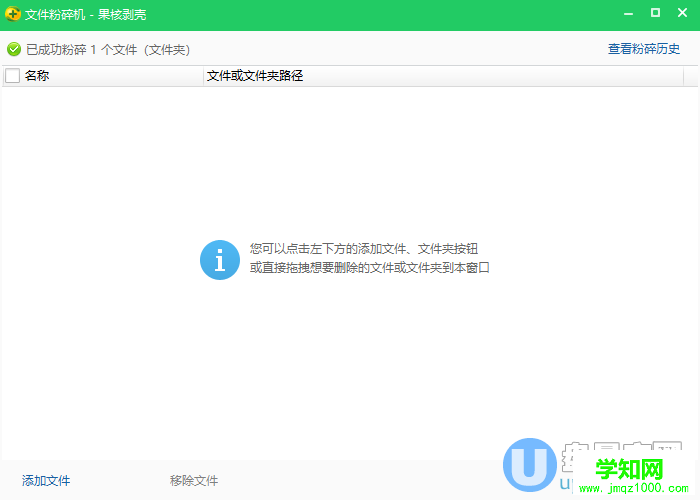
Task: Open 查看粉碎历史 shred history link
Action: click(644, 49)
